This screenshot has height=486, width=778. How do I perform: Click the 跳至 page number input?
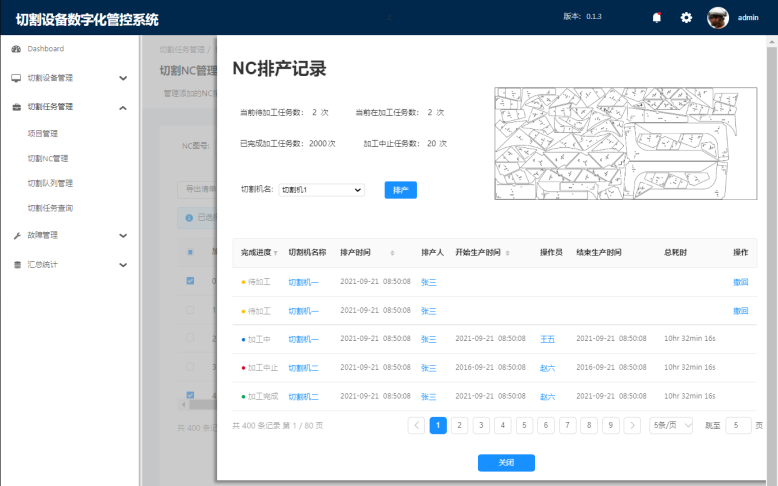[738, 425]
